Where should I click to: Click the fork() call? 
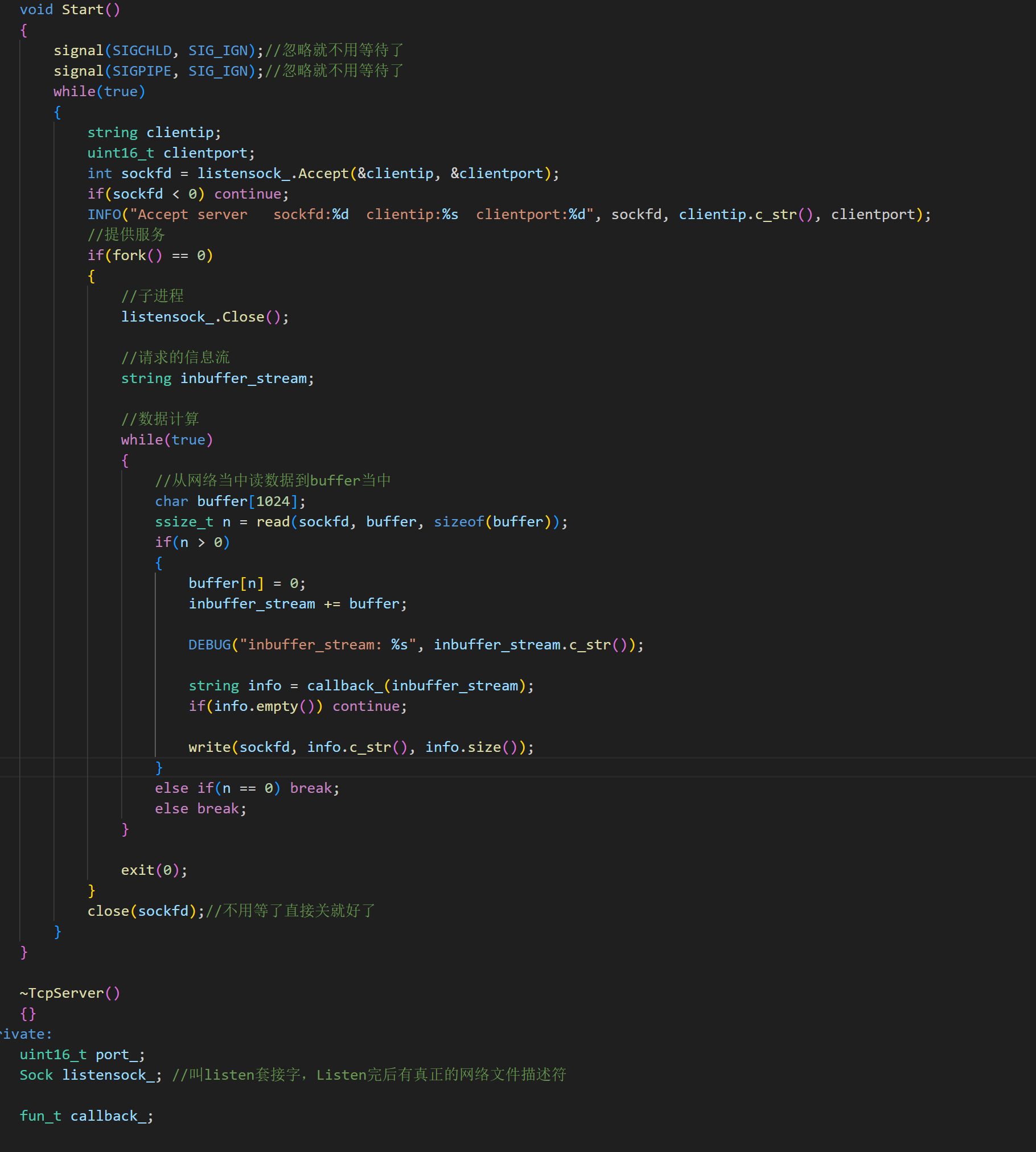137,256
